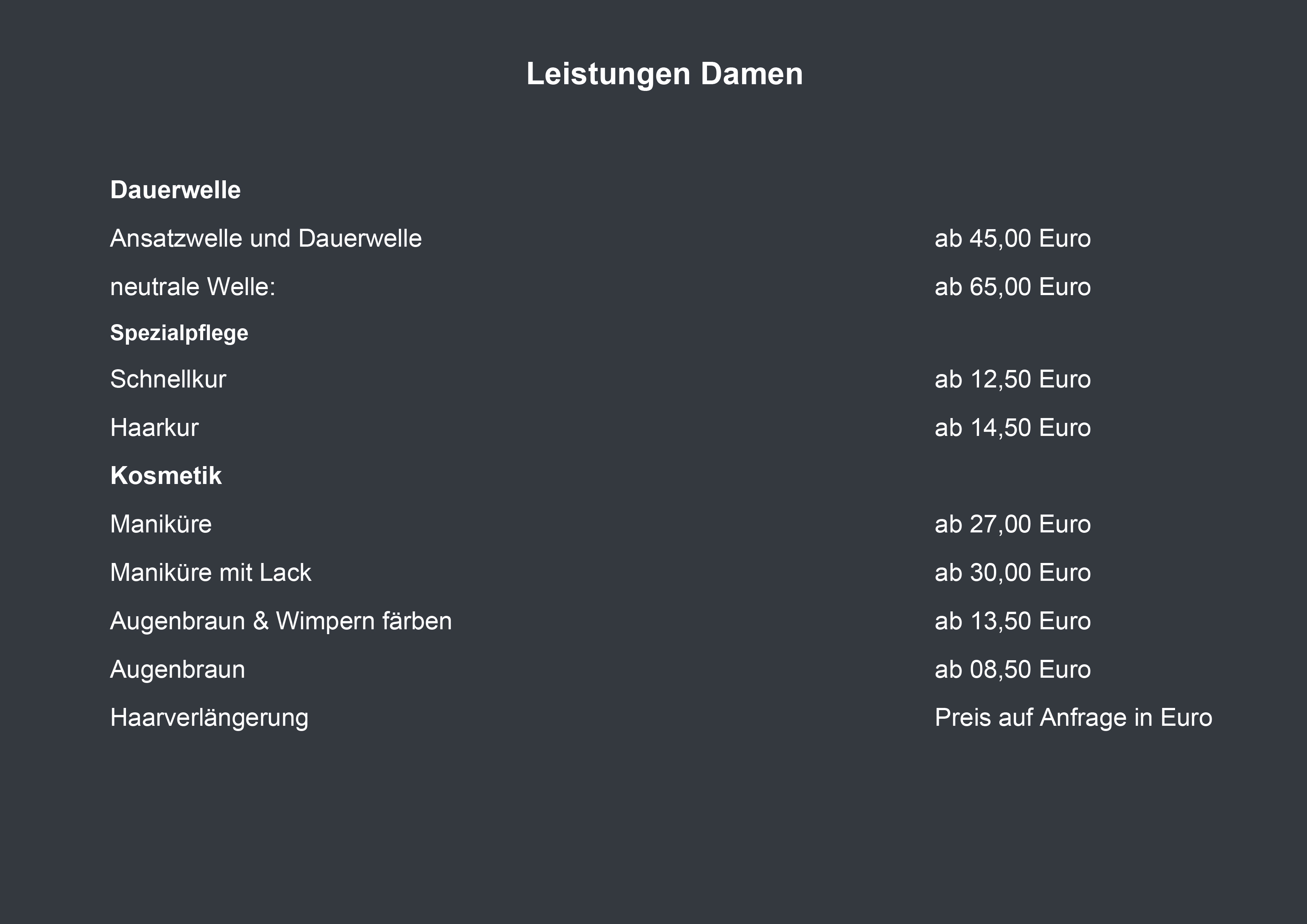
Task: Click the Kosmetik section title
Action: 165,476
